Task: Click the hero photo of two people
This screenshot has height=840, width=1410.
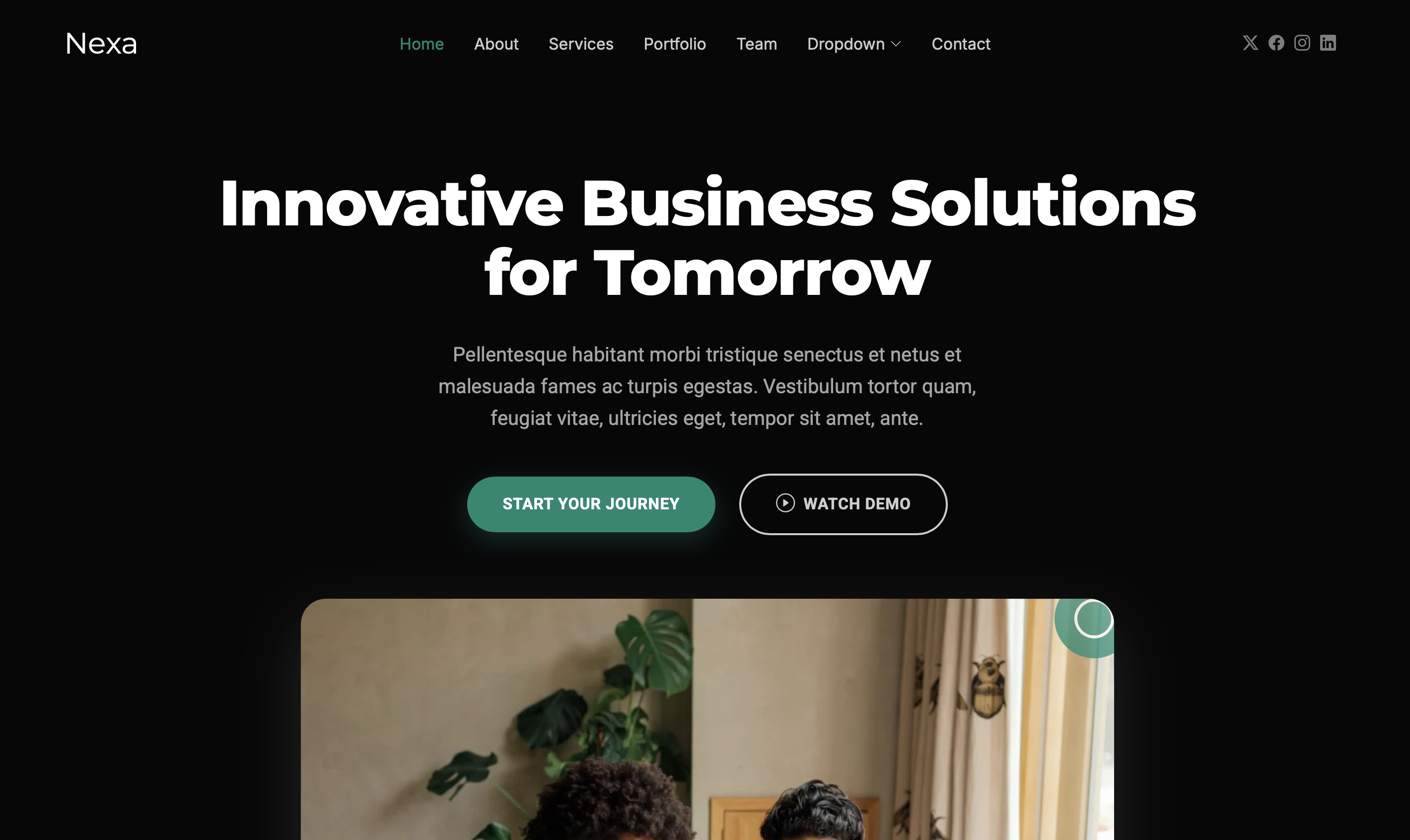Action: click(x=707, y=719)
